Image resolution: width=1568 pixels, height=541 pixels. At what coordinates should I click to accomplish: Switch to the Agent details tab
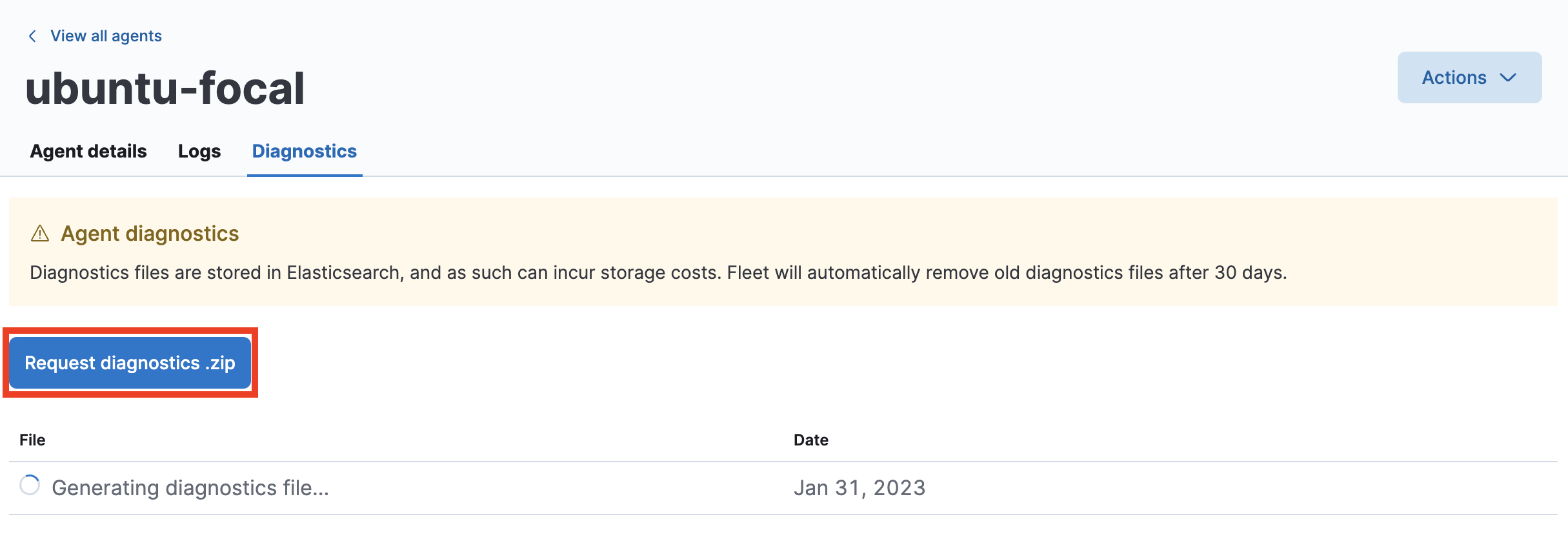(x=88, y=151)
